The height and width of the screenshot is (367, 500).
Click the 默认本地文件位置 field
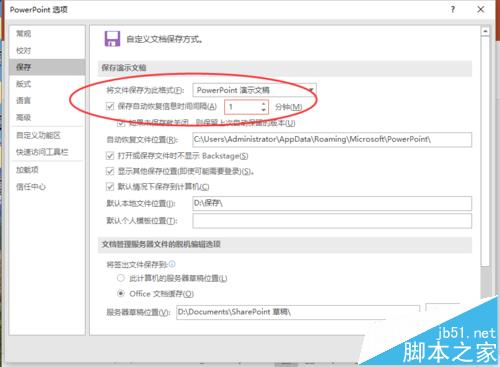(332, 203)
